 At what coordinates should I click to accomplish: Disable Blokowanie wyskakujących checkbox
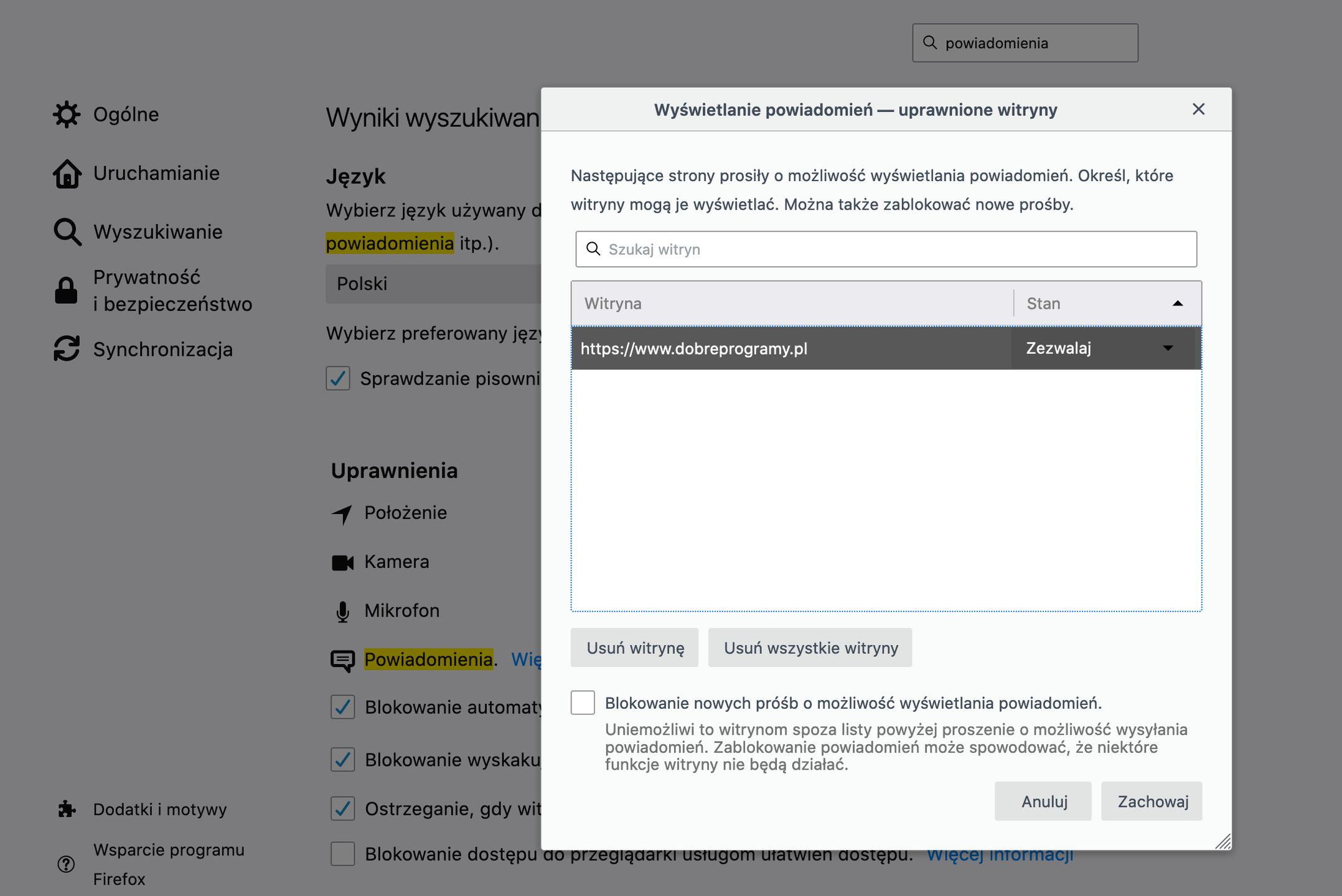click(342, 760)
